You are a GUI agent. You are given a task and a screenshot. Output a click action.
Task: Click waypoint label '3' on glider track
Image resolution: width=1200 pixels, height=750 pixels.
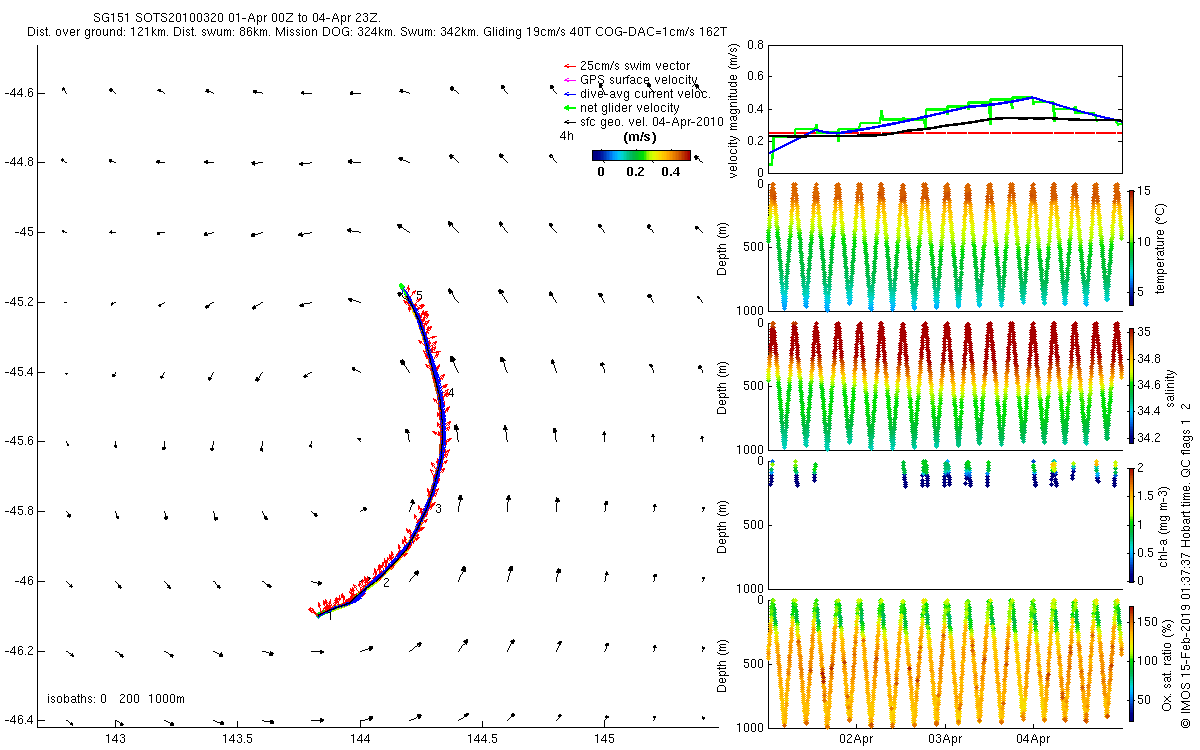coord(438,509)
